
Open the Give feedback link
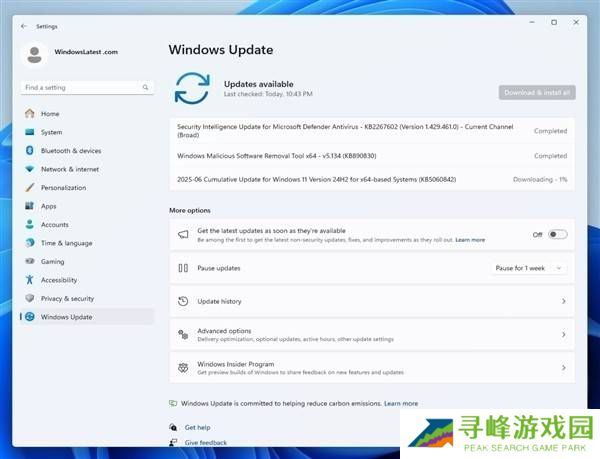pos(206,443)
